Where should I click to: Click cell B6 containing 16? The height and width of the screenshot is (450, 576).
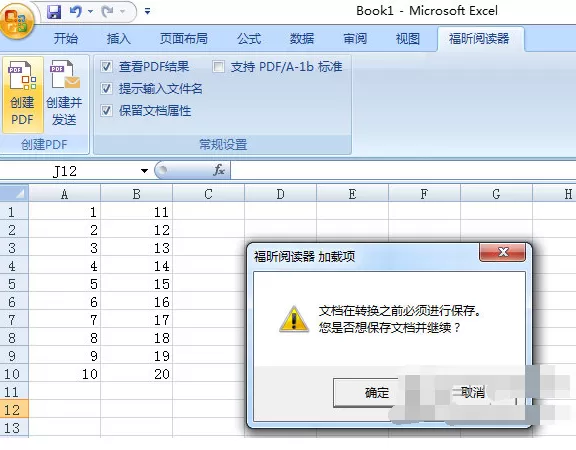pos(136,302)
